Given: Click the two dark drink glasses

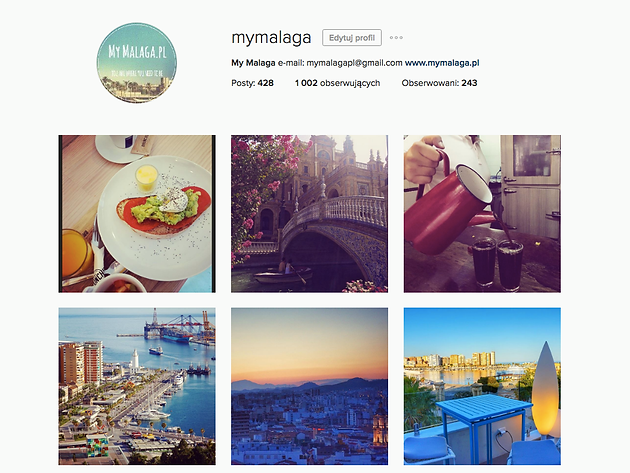Looking at the screenshot, I should tap(497, 263).
